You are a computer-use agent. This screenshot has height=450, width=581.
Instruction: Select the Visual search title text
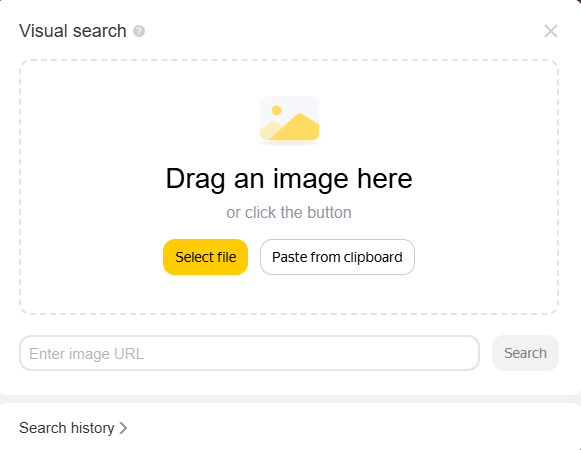[x=73, y=31]
